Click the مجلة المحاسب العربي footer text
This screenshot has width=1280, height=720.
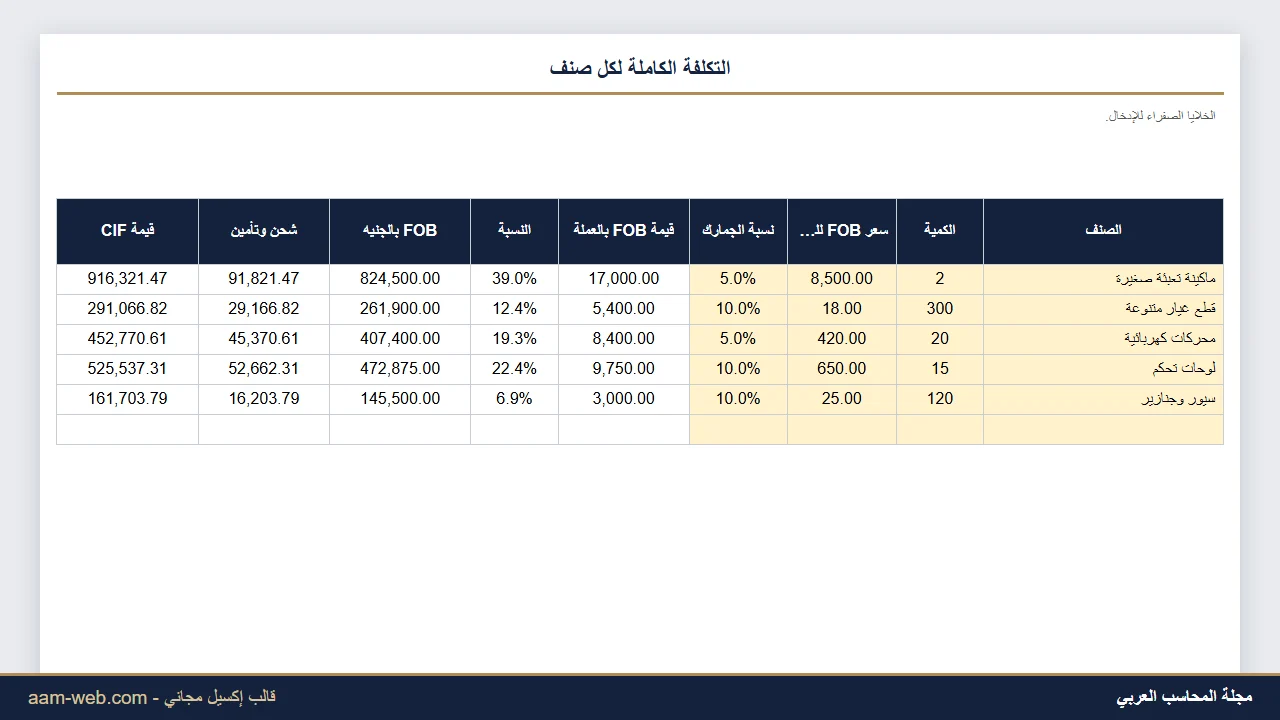pos(1184,697)
